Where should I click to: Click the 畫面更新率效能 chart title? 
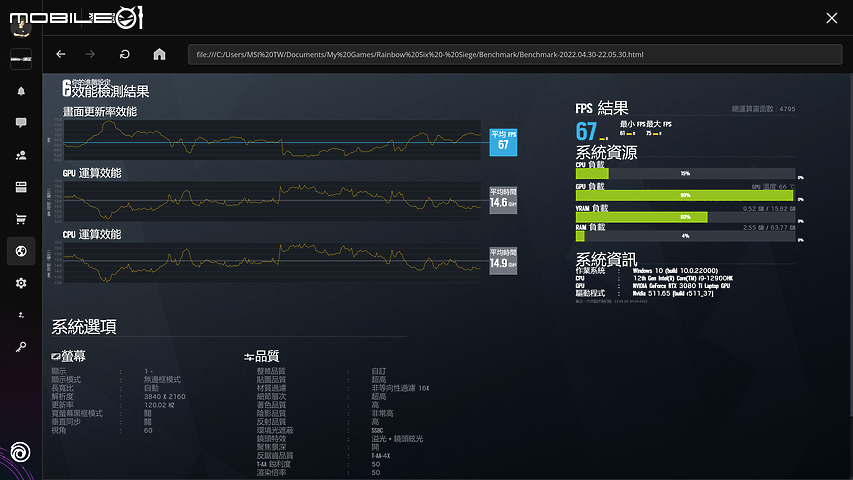[x=100, y=112]
